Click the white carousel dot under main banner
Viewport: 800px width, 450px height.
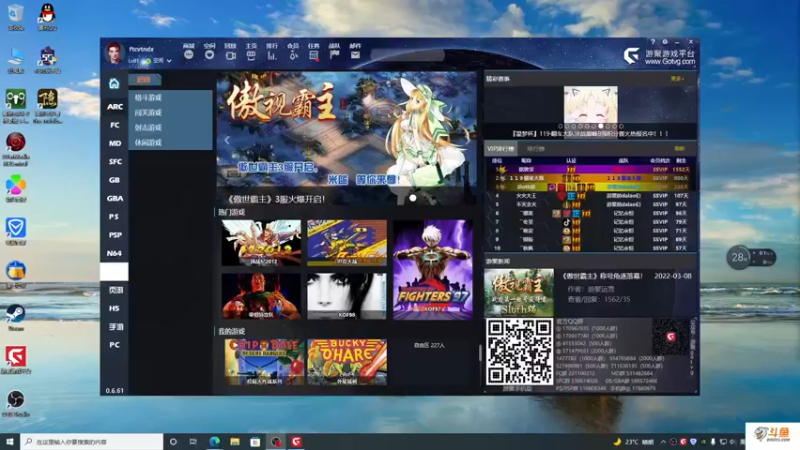pos(413,198)
